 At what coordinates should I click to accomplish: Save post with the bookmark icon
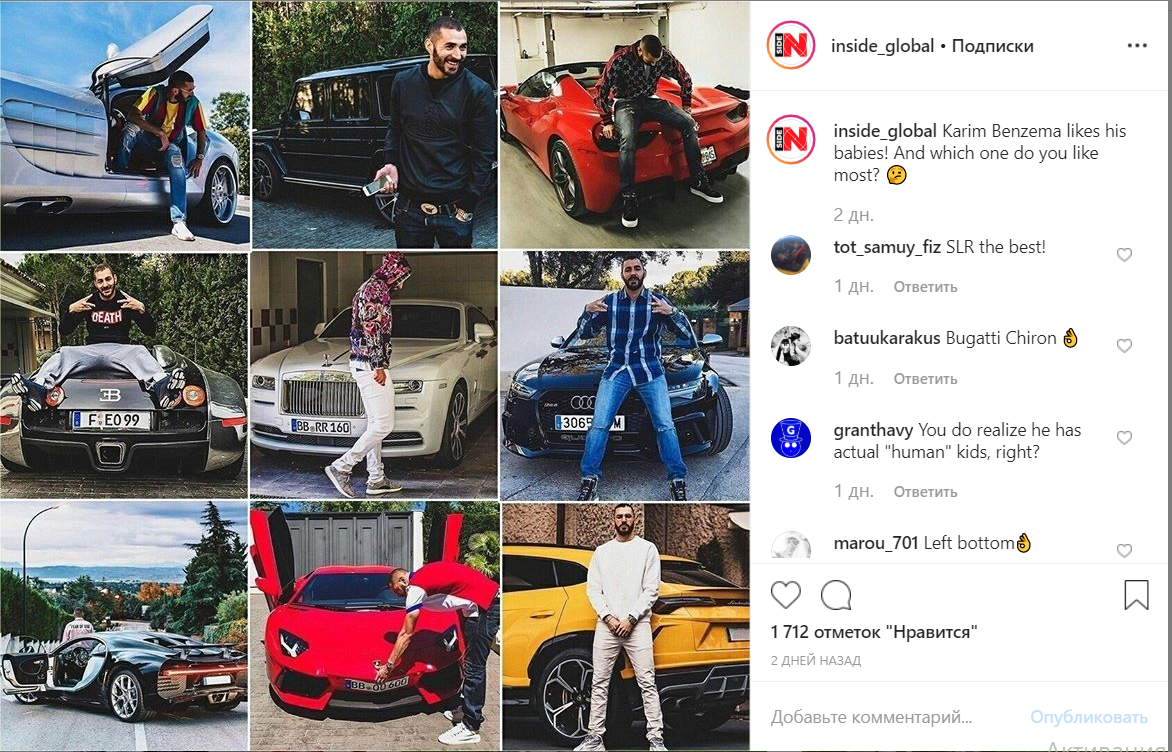(1136, 595)
